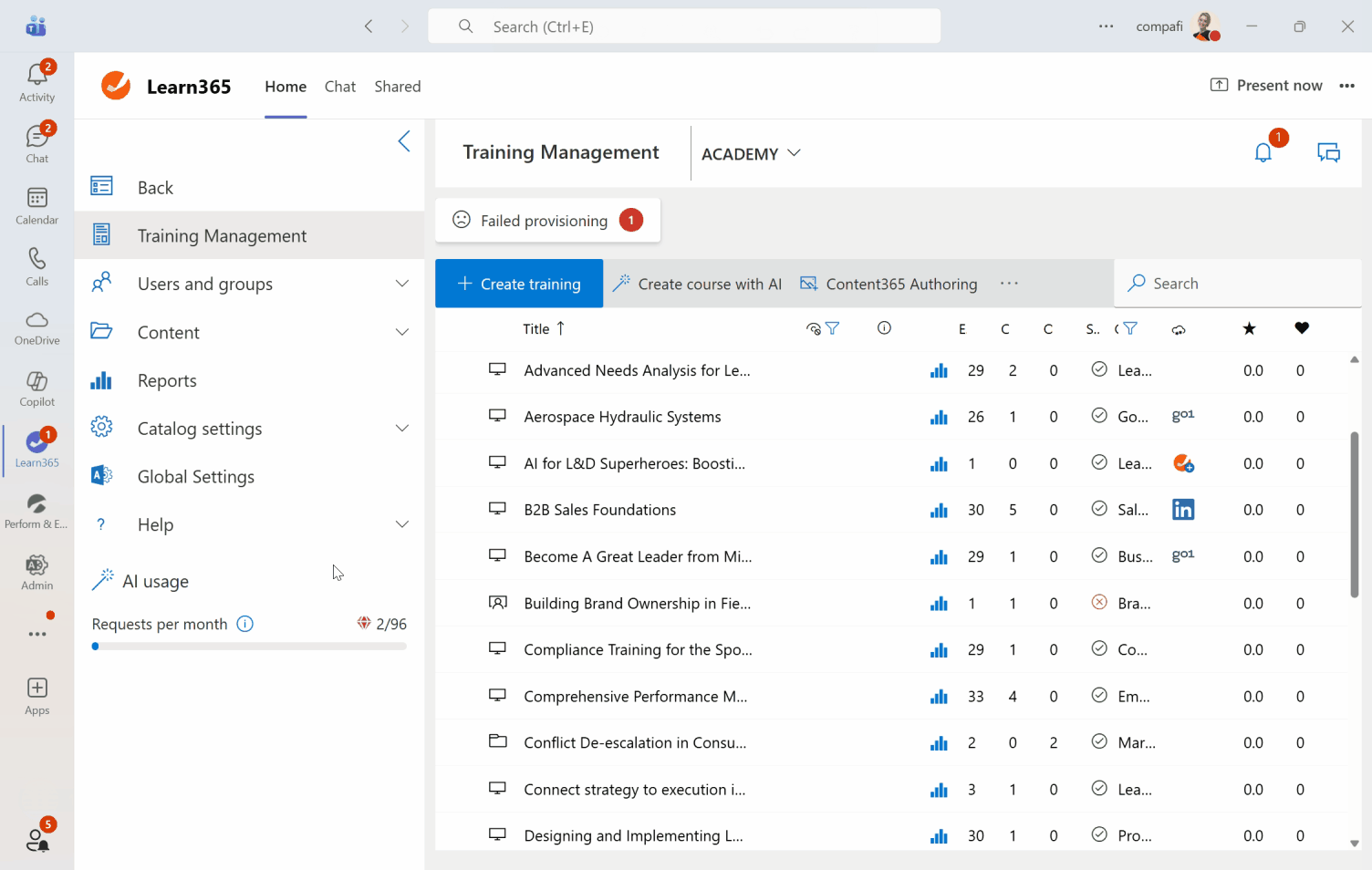Open the notifications bell in Training Management
The image size is (1372, 870).
point(1263,152)
